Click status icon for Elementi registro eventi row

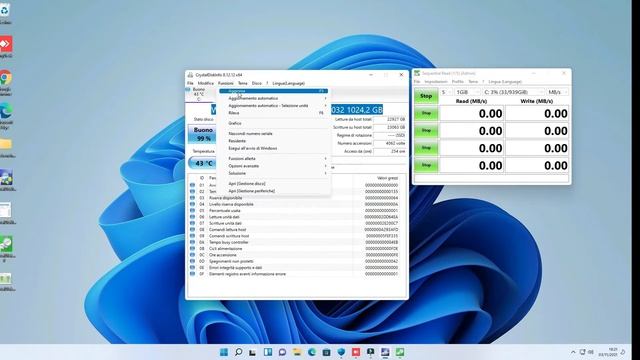click(192, 274)
